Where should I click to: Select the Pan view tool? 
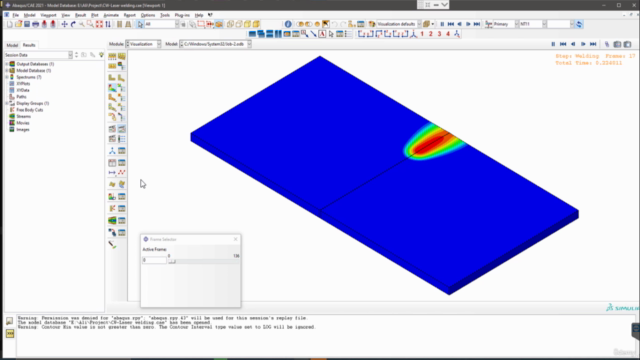coord(64,24)
